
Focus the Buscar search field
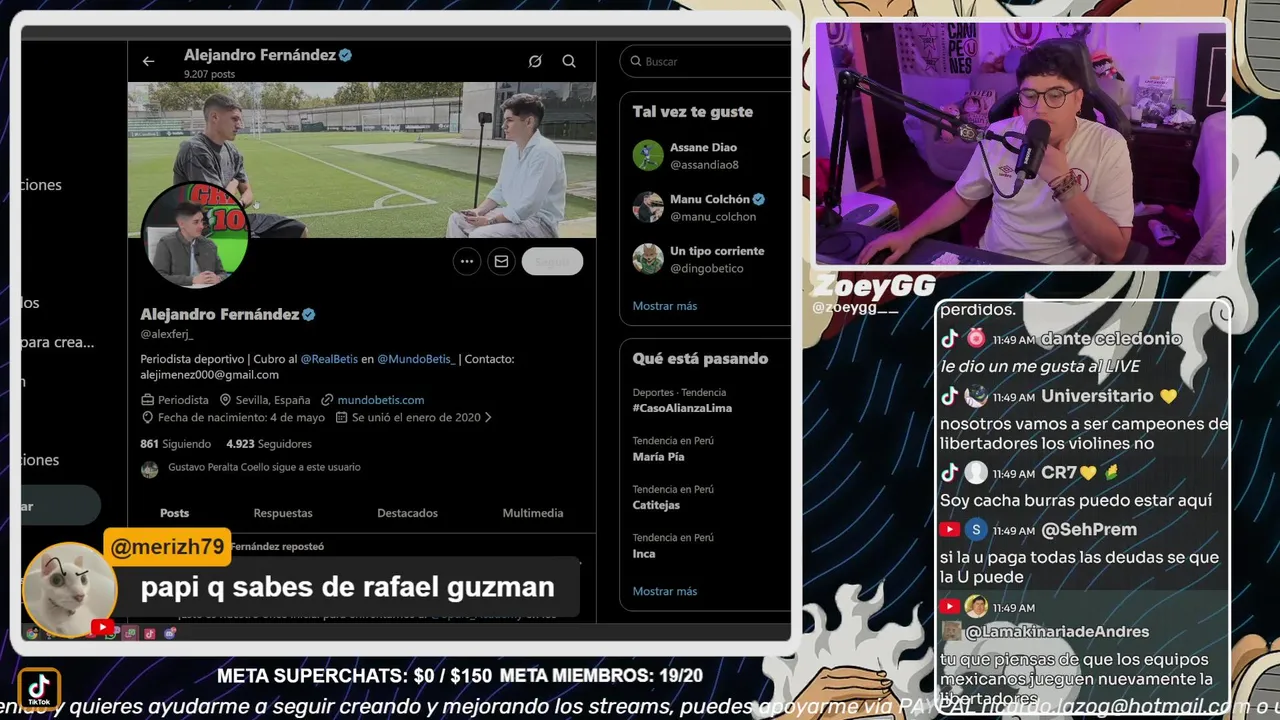pyautogui.click(x=705, y=61)
